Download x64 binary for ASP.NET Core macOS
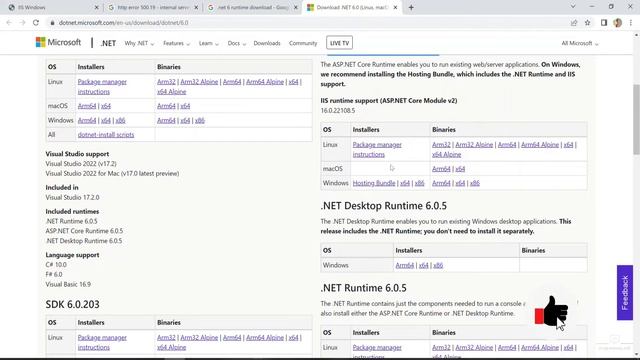Image resolution: width=640 pixels, height=360 pixels. [460, 169]
